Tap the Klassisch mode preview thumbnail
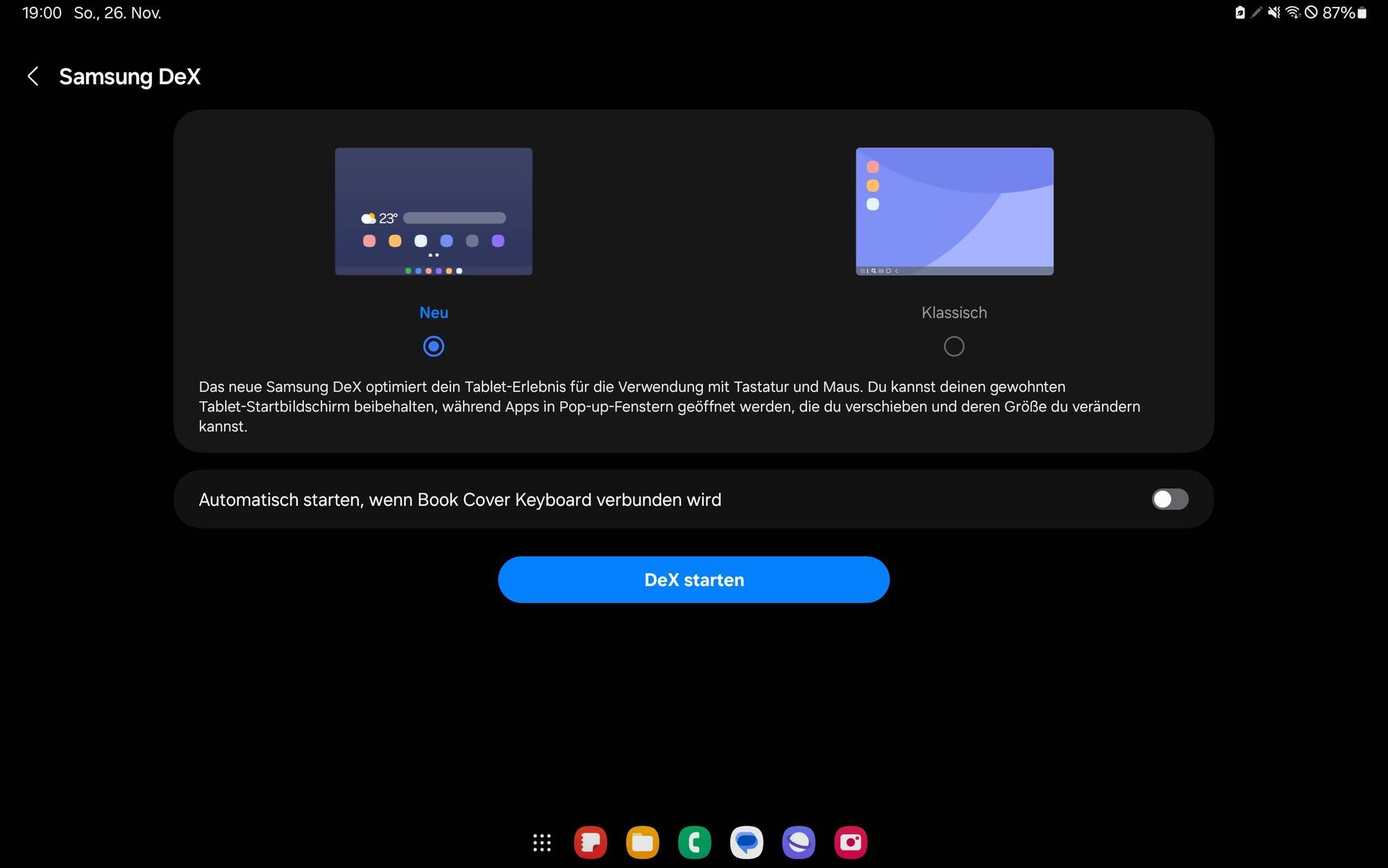The height and width of the screenshot is (868, 1388). tap(954, 211)
